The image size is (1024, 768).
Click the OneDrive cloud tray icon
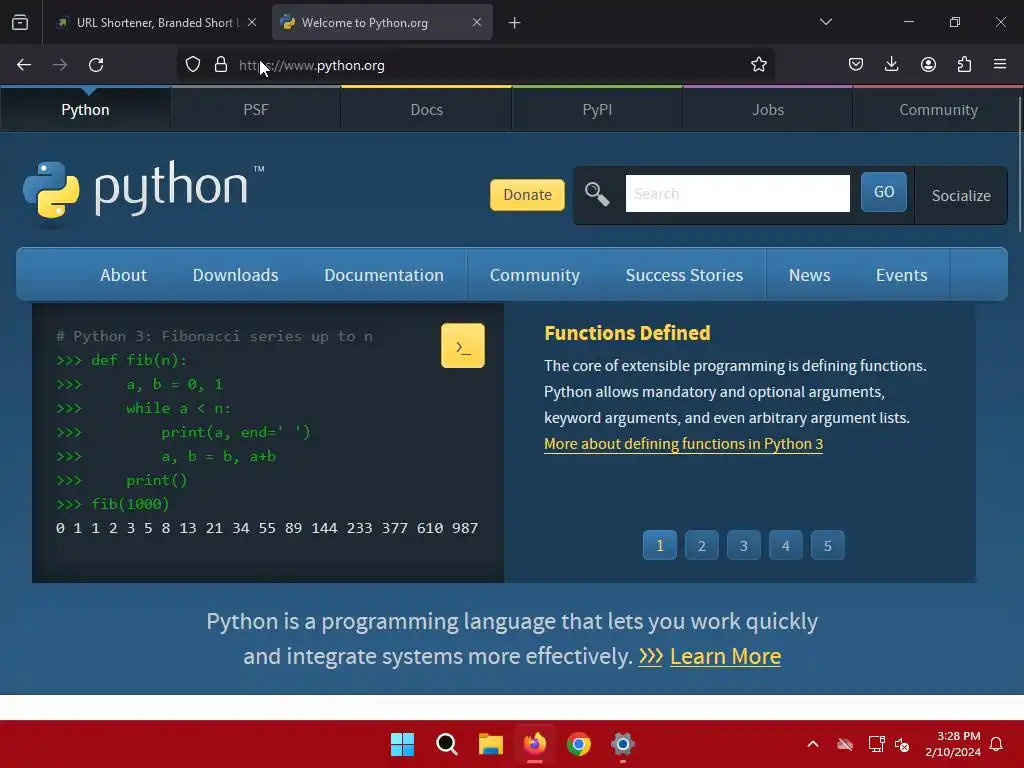coord(844,744)
